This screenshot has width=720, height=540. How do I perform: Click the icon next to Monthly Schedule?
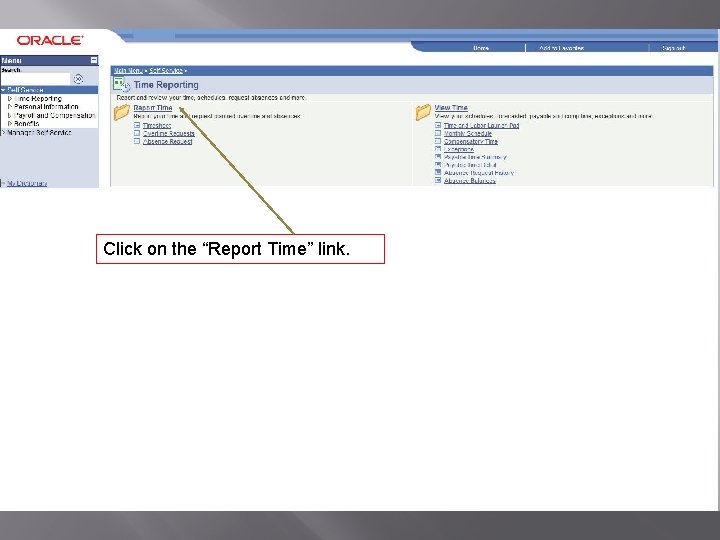coord(438,133)
